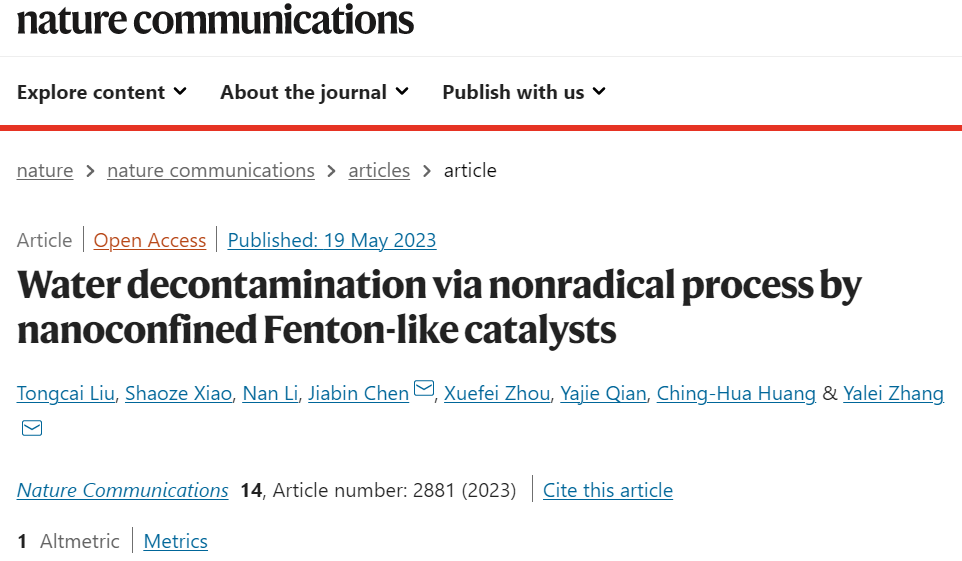962x561 pixels.
Task: Click the Open Access link
Action: (x=150, y=240)
